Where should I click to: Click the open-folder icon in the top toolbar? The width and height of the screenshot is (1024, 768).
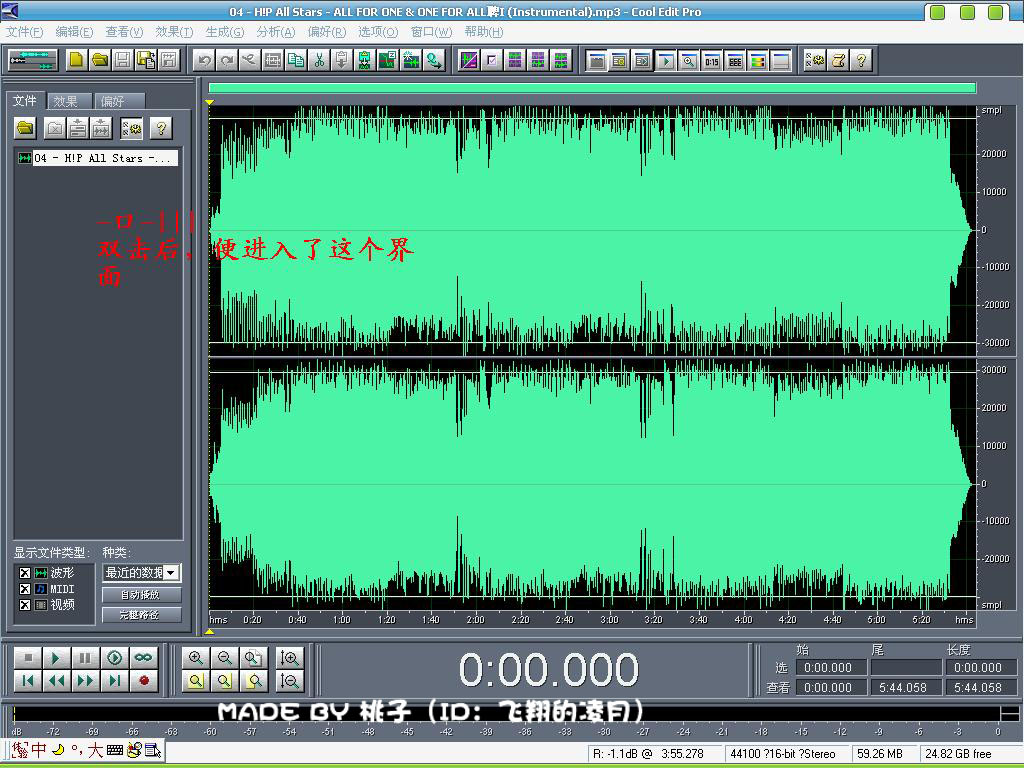[x=99, y=60]
